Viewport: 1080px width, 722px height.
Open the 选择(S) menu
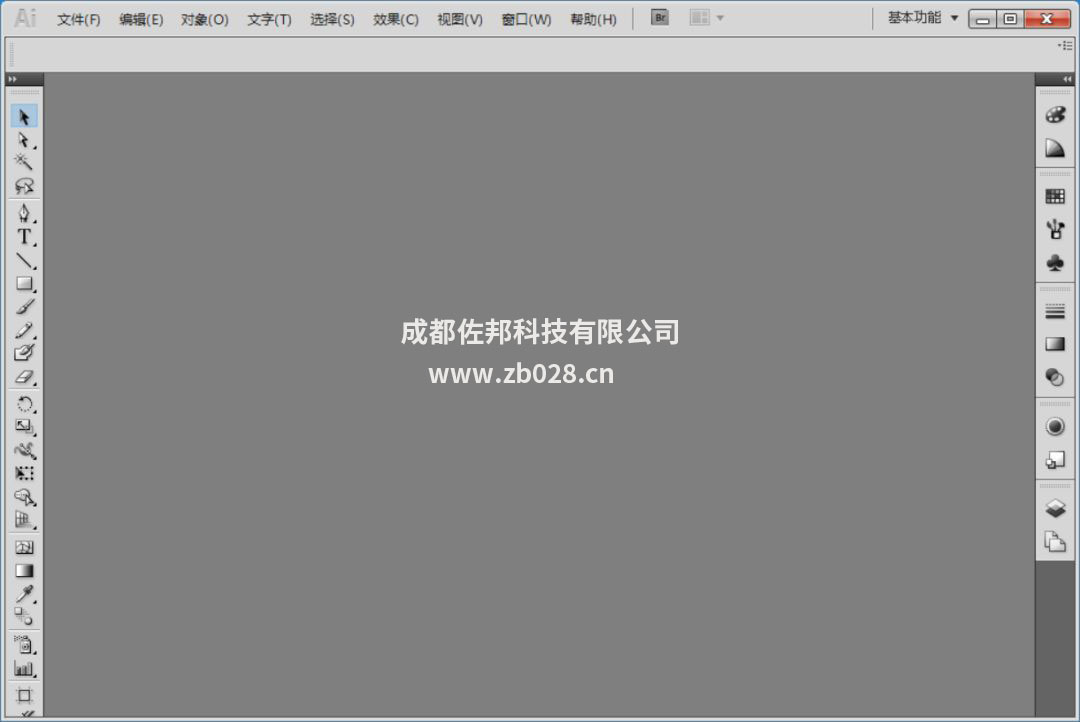tap(332, 19)
